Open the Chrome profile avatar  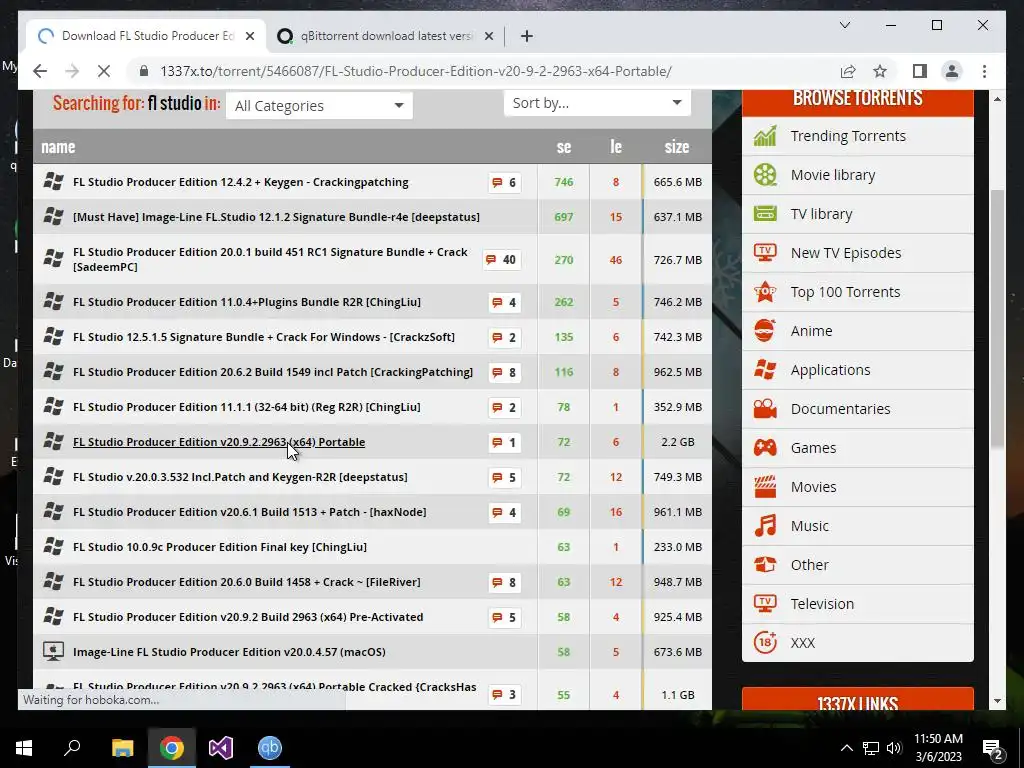pyautogui.click(x=952, y=71)
